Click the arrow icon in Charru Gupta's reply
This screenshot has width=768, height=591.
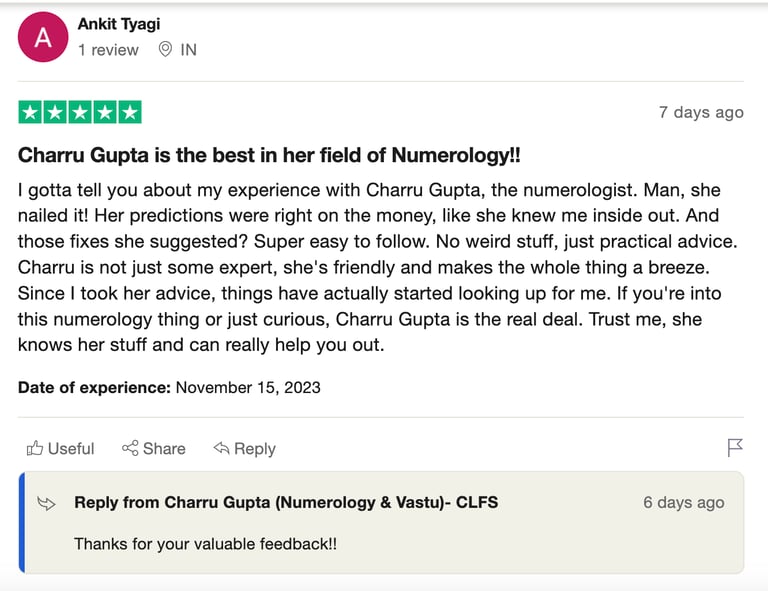[x=46, y=503]
